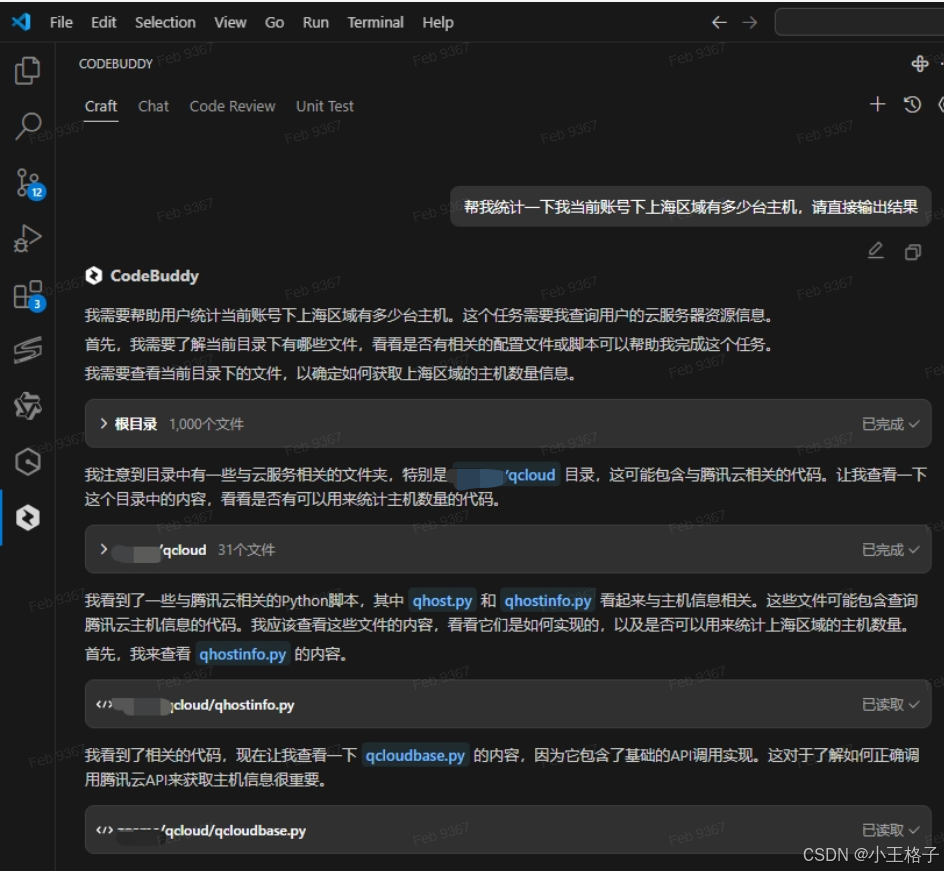
Task: Switch to the Code Review tab
Action: [232, 107]
